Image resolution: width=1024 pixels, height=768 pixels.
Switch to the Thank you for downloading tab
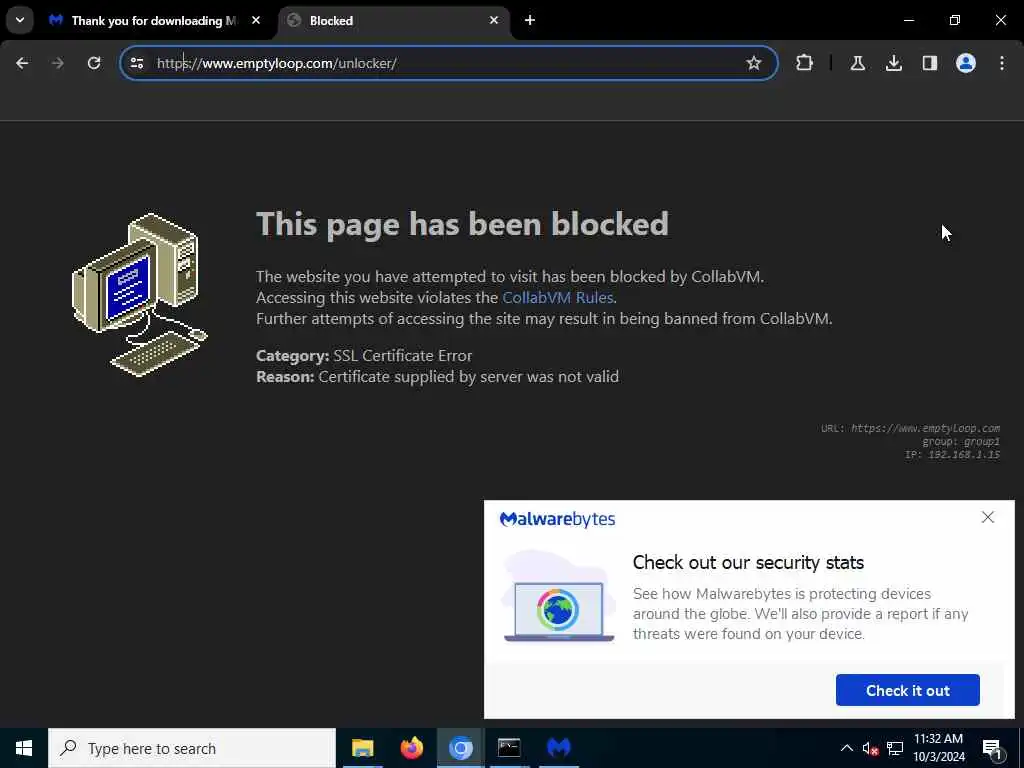[x=154, y=21]
